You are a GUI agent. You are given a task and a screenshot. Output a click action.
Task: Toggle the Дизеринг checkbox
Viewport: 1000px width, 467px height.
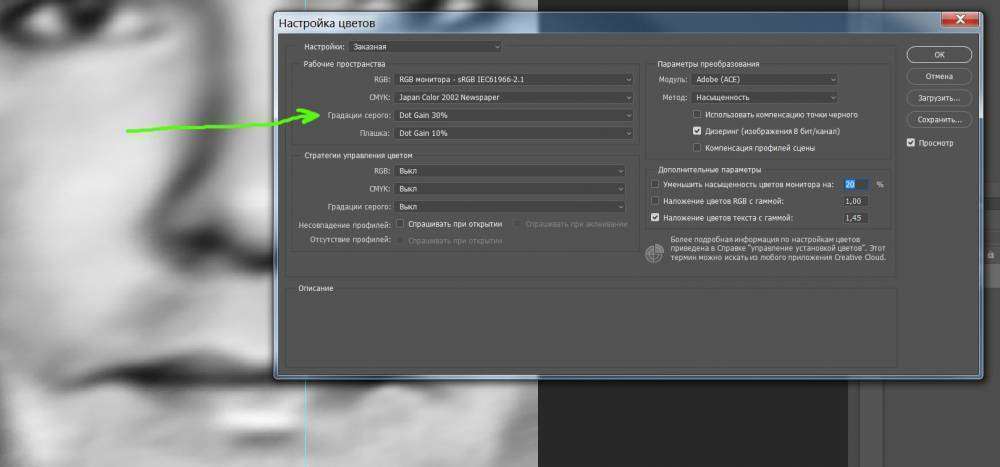697,131
